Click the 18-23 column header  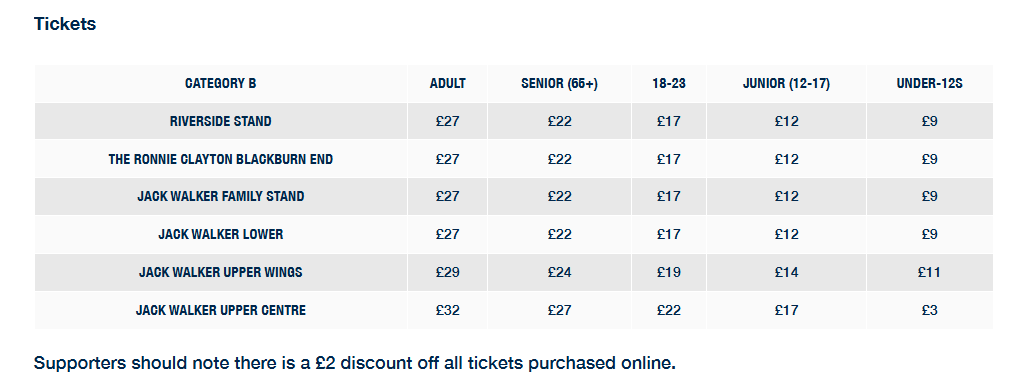(x=669, y=84)
